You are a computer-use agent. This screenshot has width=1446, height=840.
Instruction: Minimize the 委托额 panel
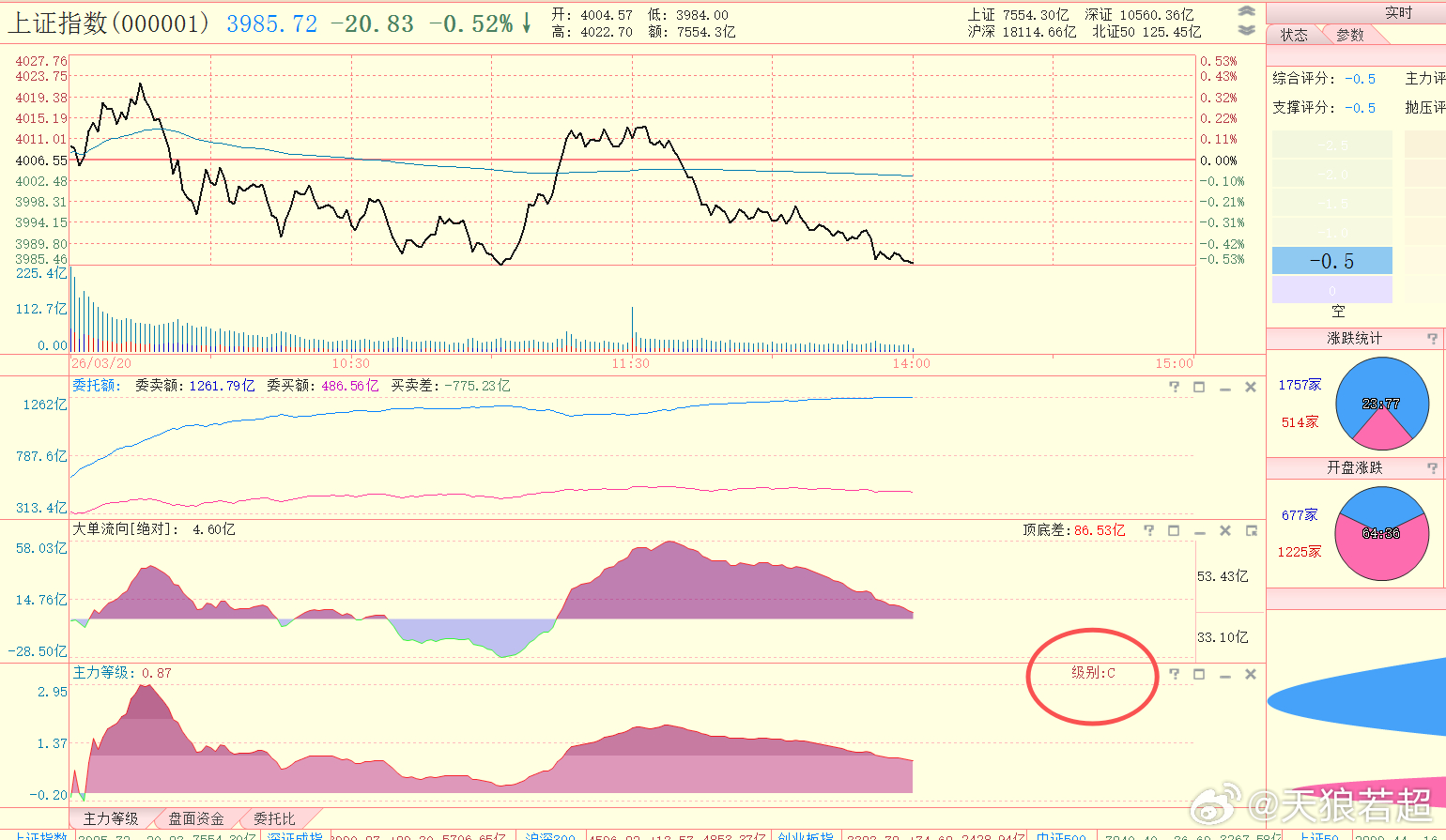click(1225, 388)
